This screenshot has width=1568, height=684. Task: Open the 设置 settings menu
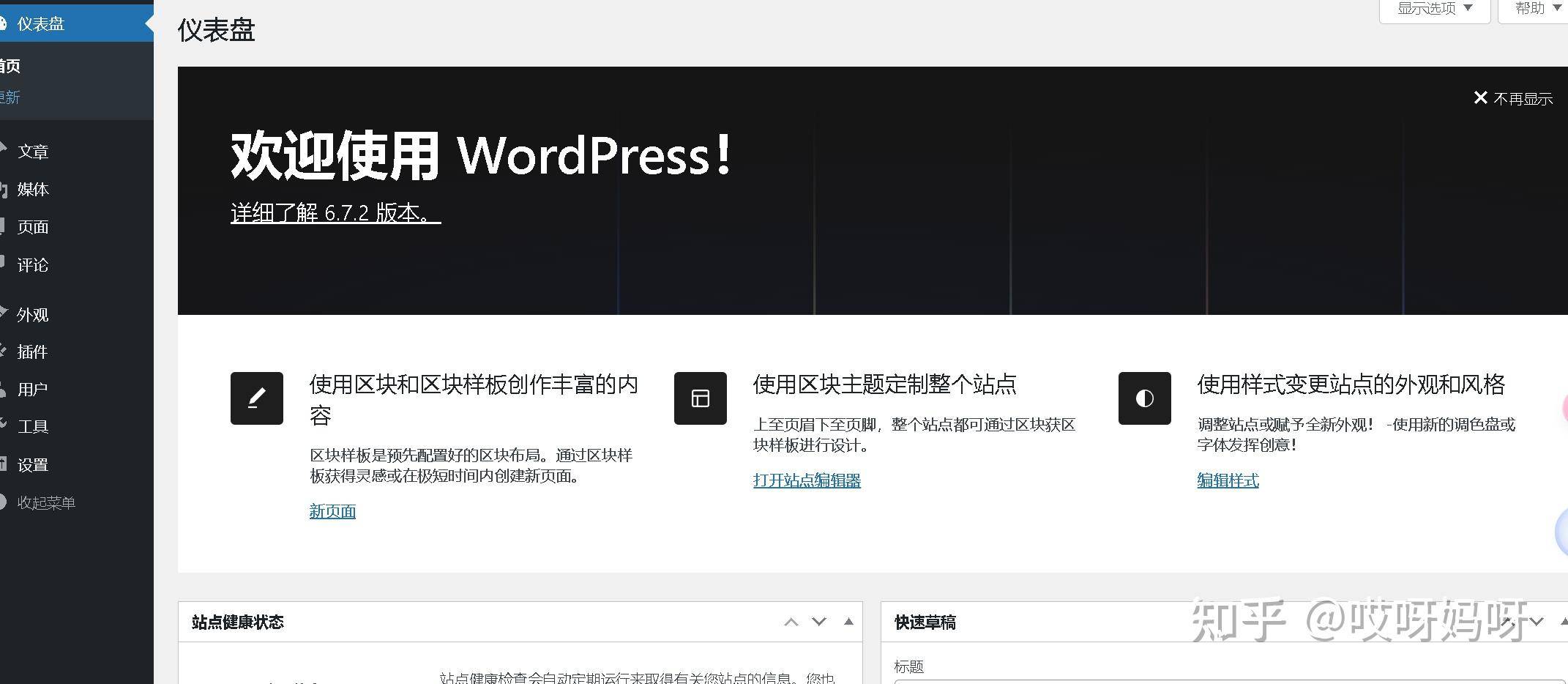point(33,465)
